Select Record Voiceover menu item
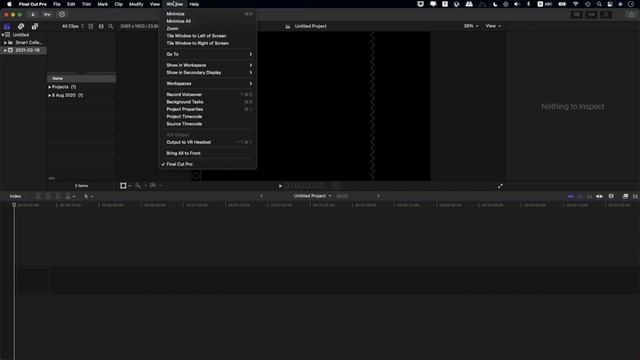Screen dimensions: 640x360 coord(207,94)
